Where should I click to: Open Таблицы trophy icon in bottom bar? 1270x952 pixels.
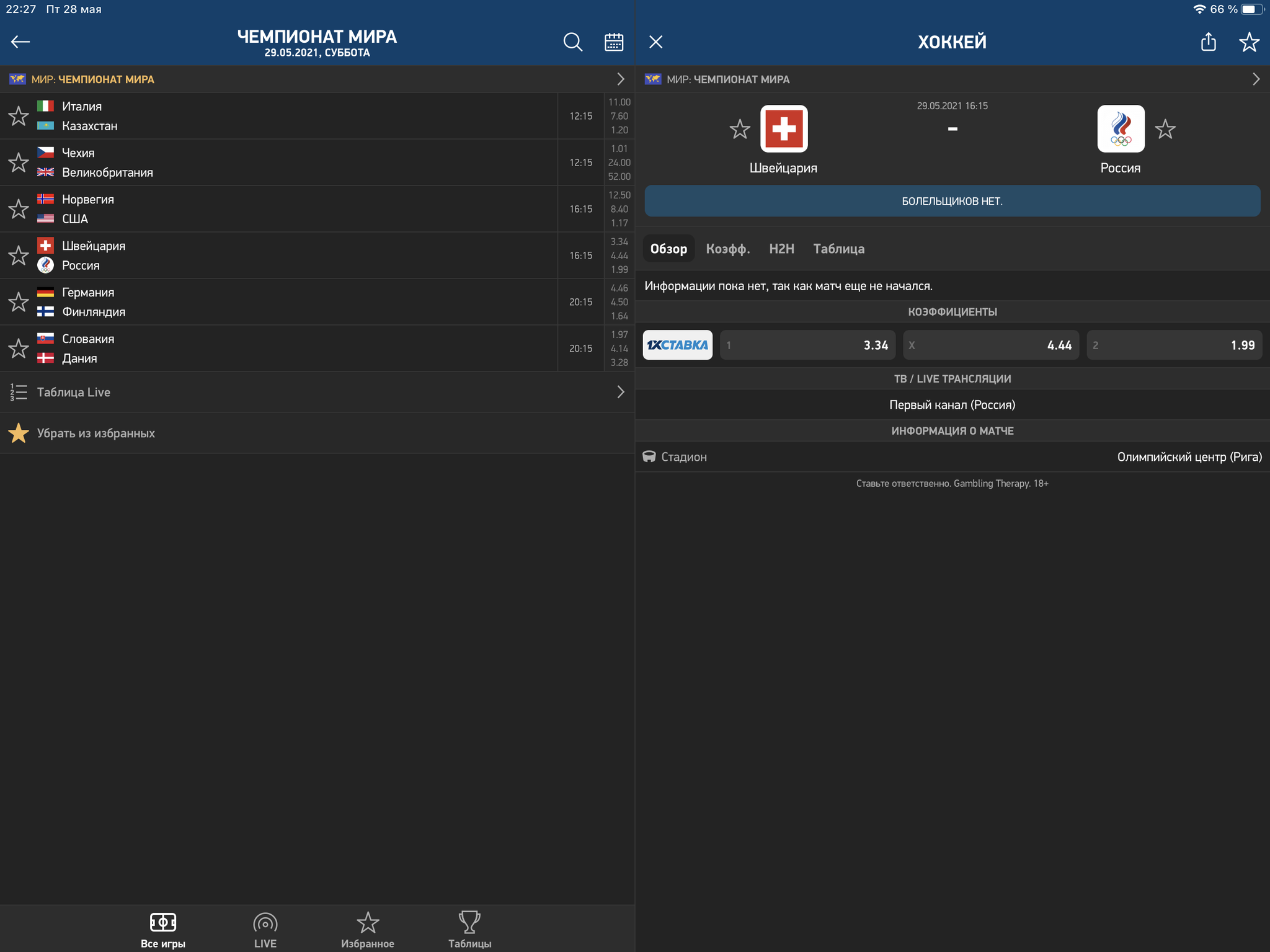[469, 930]
